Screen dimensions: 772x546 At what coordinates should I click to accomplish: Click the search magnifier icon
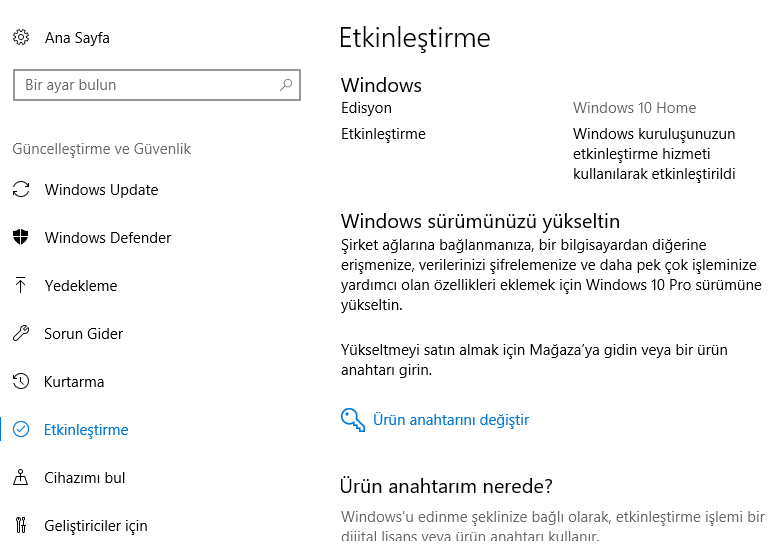(x=286, y=85)
